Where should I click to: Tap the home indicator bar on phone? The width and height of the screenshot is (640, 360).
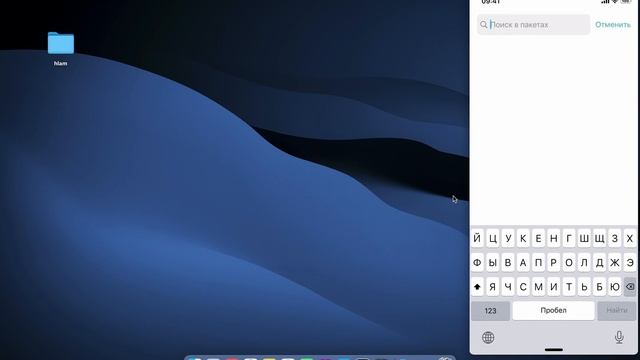point(554,350)
